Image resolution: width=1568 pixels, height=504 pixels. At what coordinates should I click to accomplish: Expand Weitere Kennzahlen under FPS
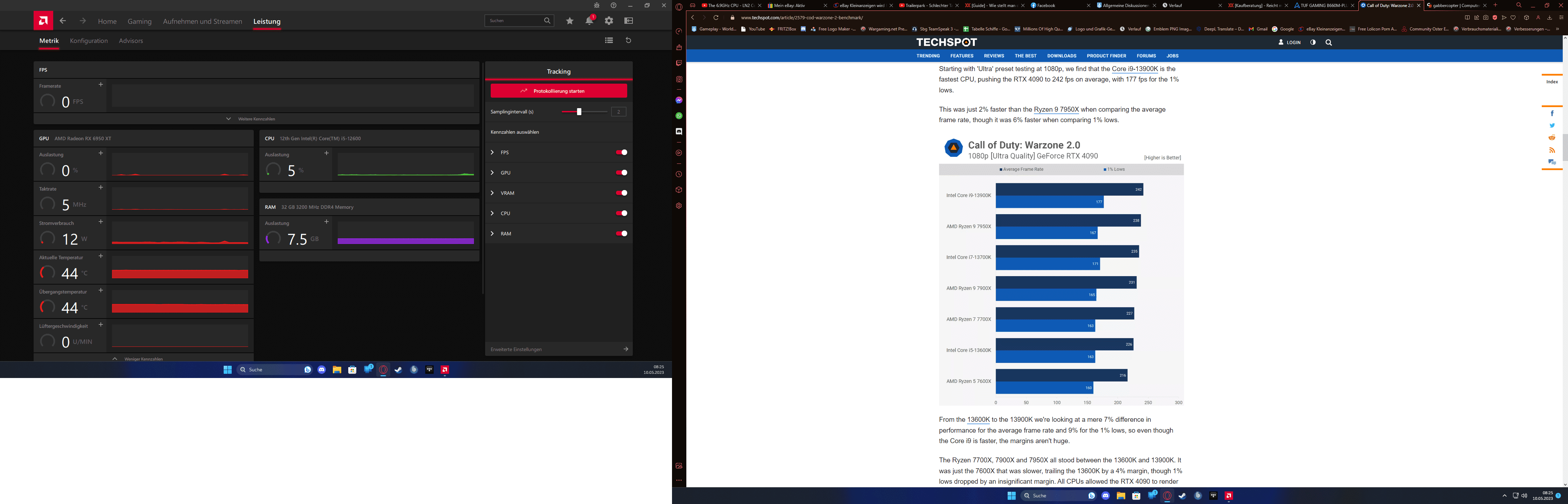[256, 119]
